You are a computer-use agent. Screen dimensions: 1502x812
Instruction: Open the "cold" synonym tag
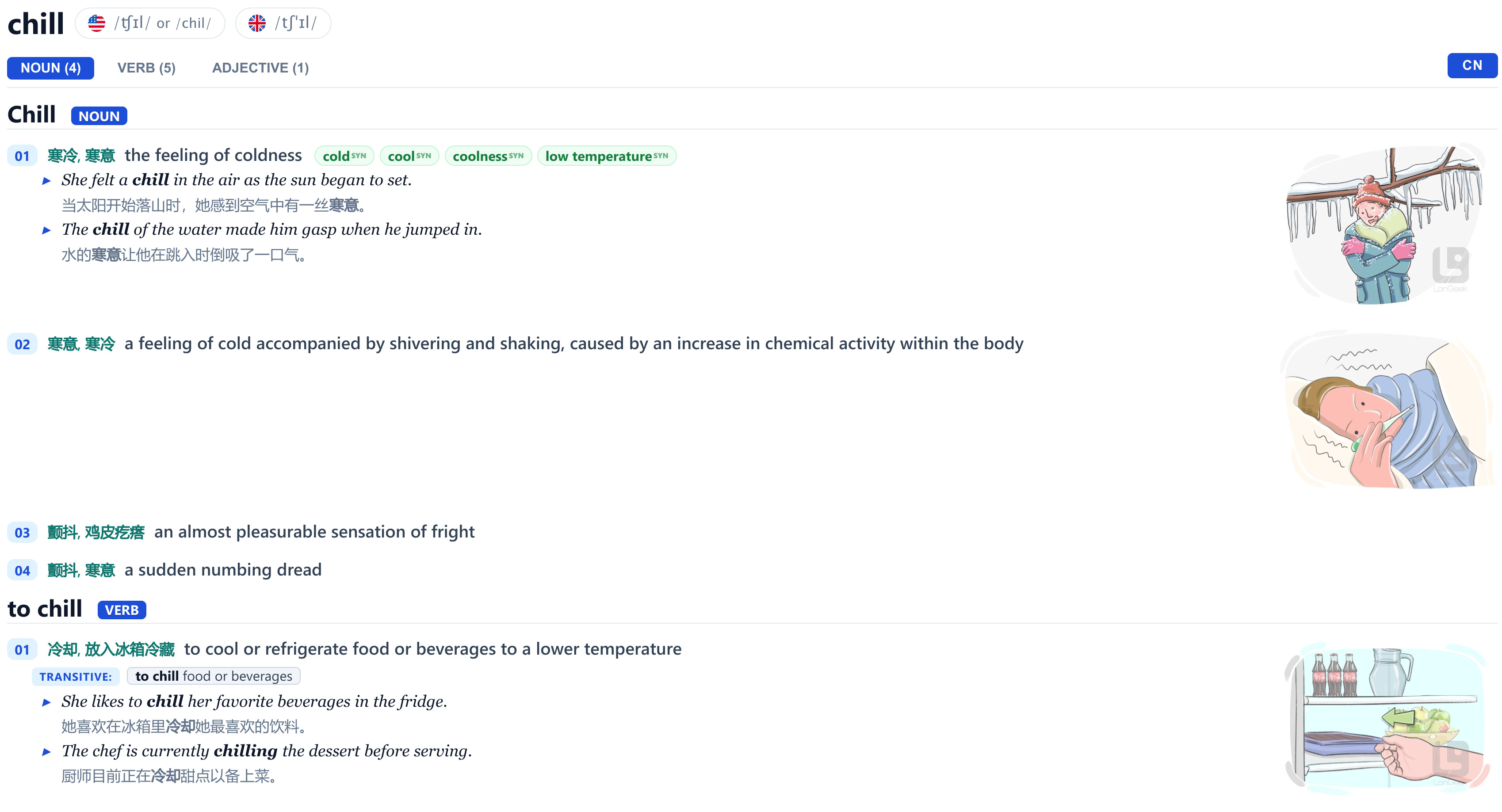click(x=344, y=156)
